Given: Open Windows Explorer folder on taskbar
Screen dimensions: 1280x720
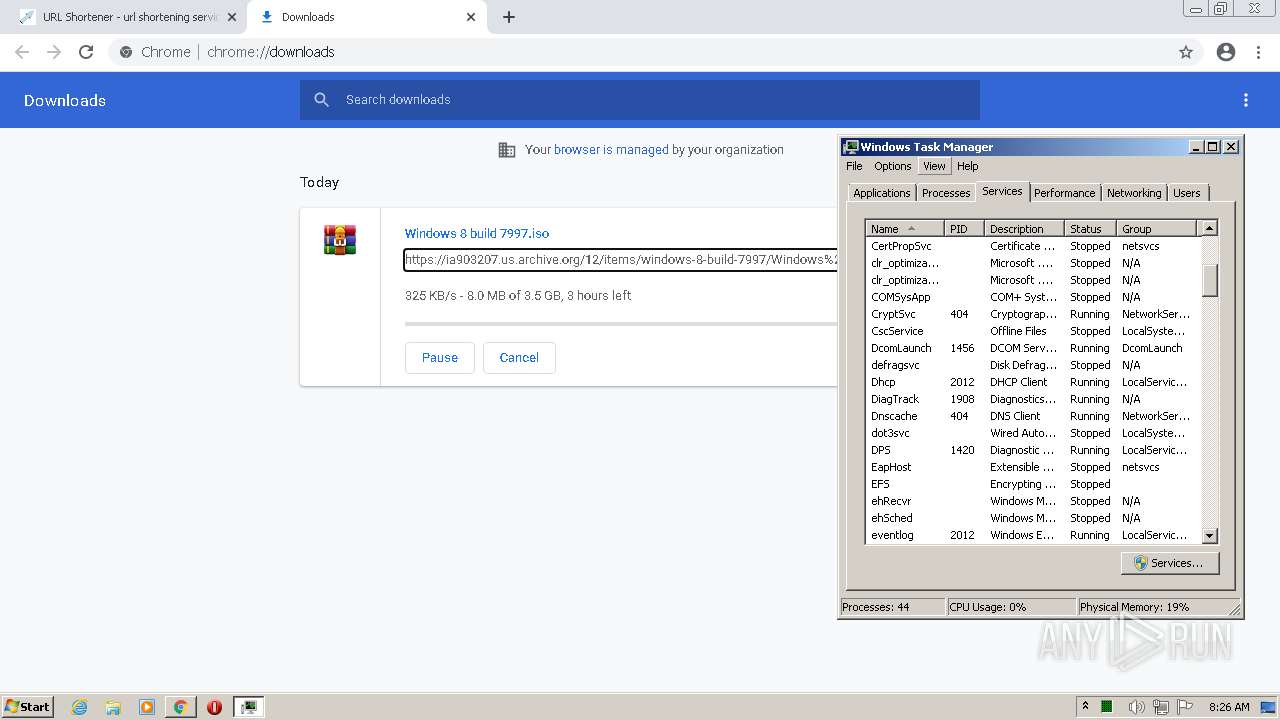Looking at the screenshot, I should coord(113,707).
